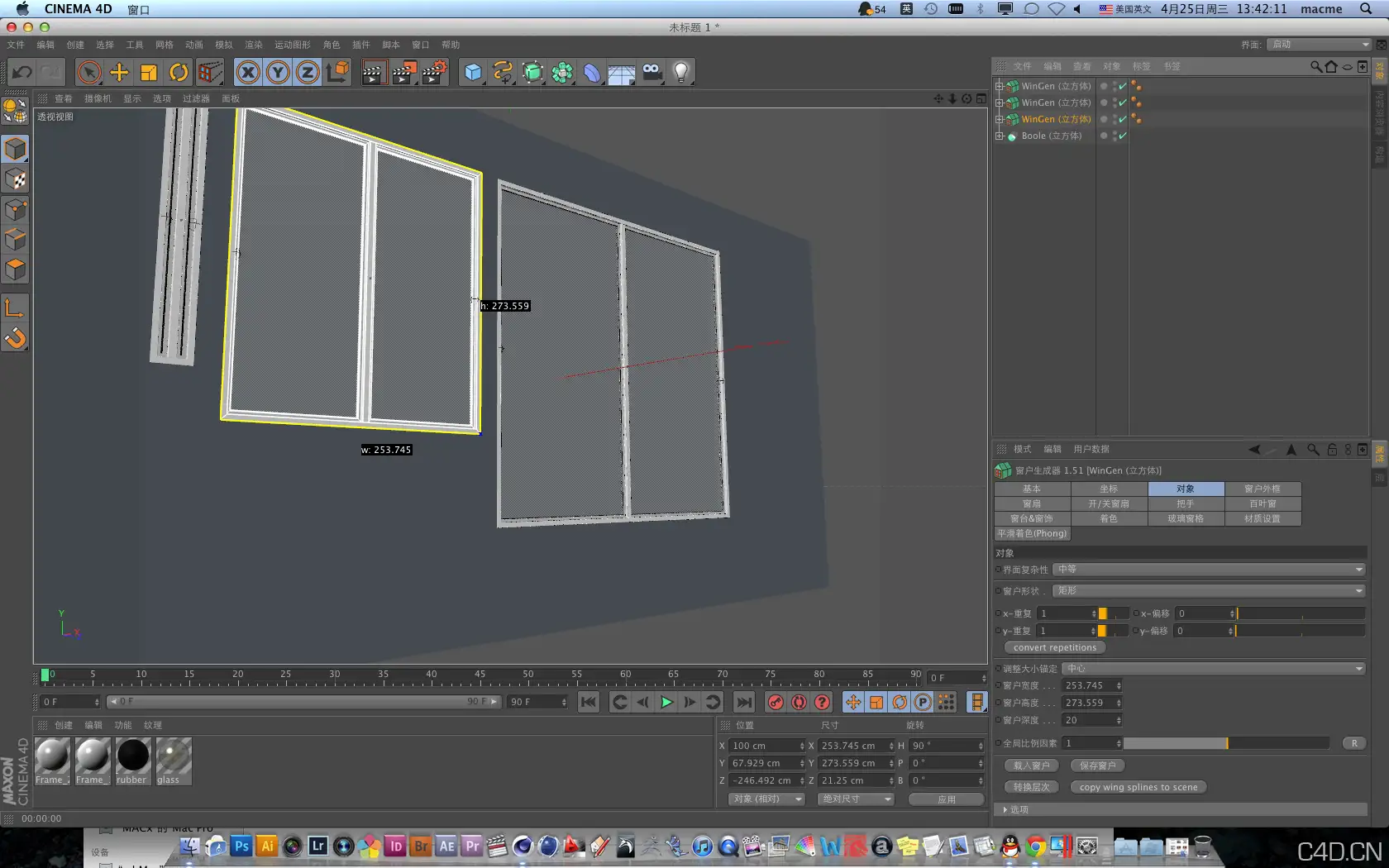Viewport: 1389px width, 868px height.
Task: Toggle second WinGen enable checkmark
Action: [x=1122, y=103]
